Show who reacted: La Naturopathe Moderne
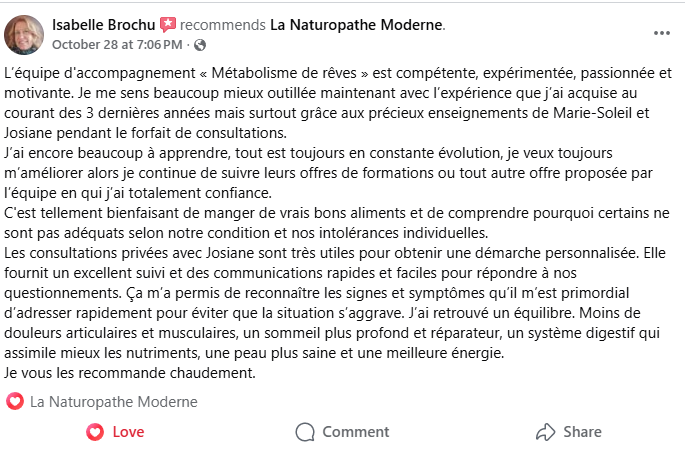Viewport: 685px width, 464px height. point(114,402)
